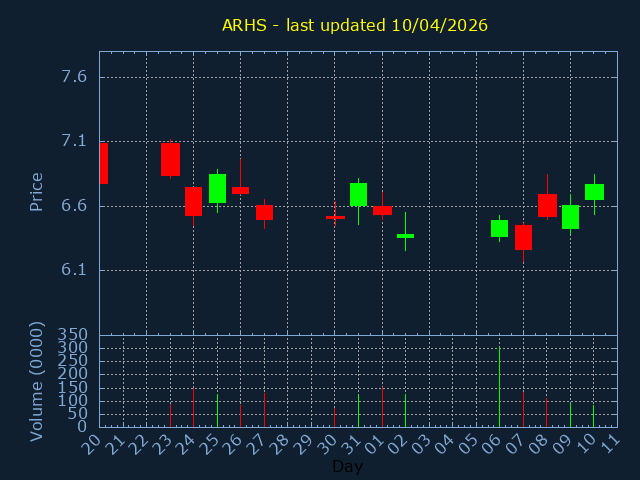The image size is (640, 480).
Task: Select the red candlestick for day 07
Action: click(523, 237)
